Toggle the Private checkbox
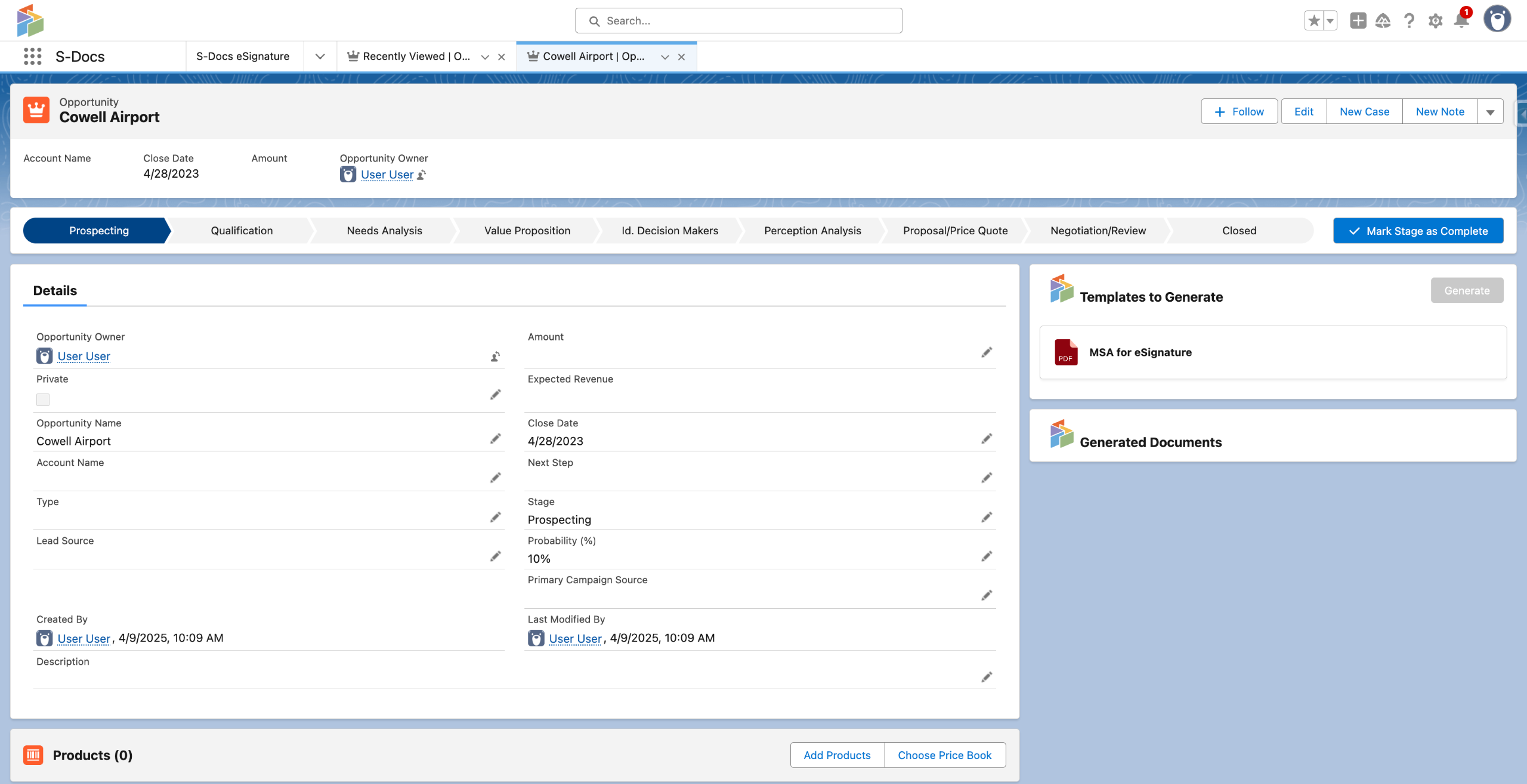The image size is (1527, 784). click(43, 399)
